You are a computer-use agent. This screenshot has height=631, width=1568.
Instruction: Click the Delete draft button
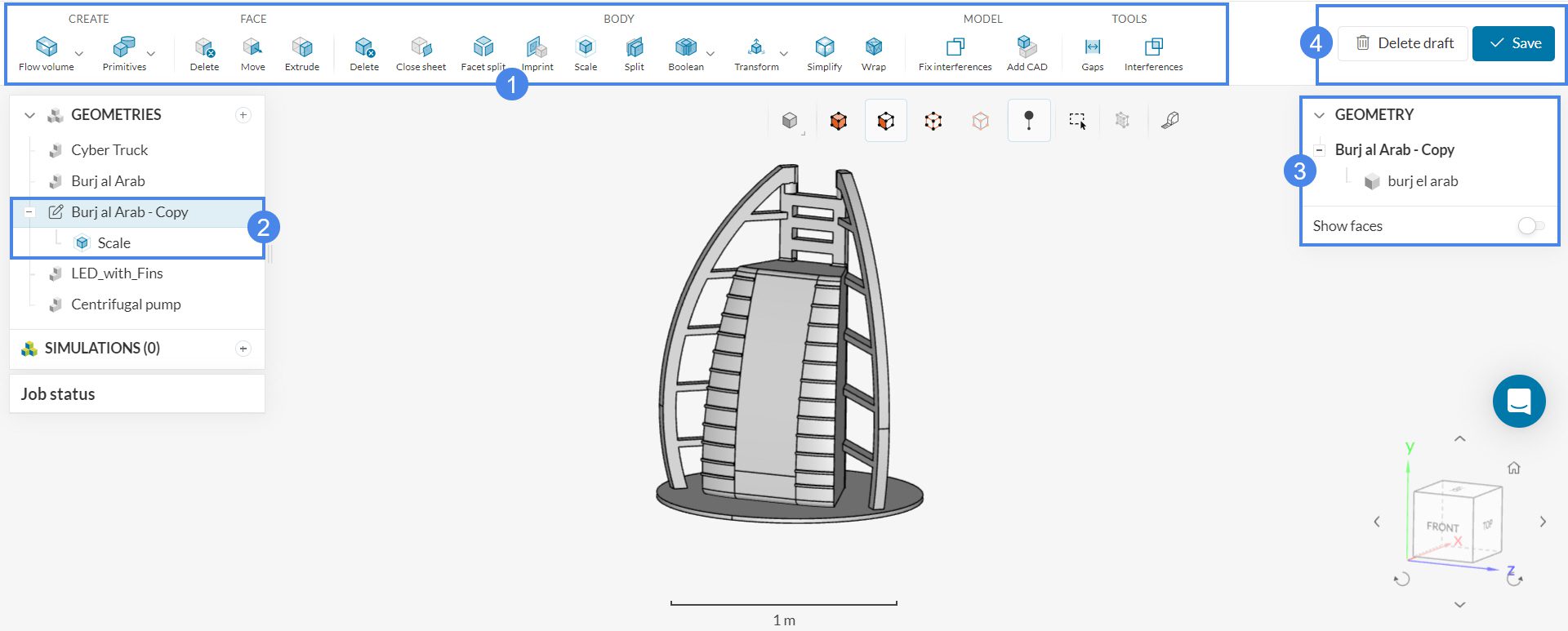click(x=1404, y=43)
